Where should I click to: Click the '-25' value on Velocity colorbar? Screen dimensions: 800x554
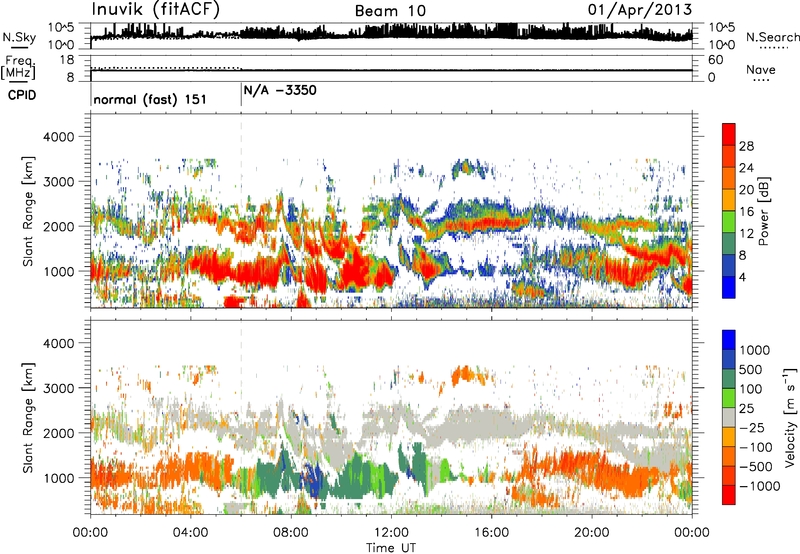point(751,427)
